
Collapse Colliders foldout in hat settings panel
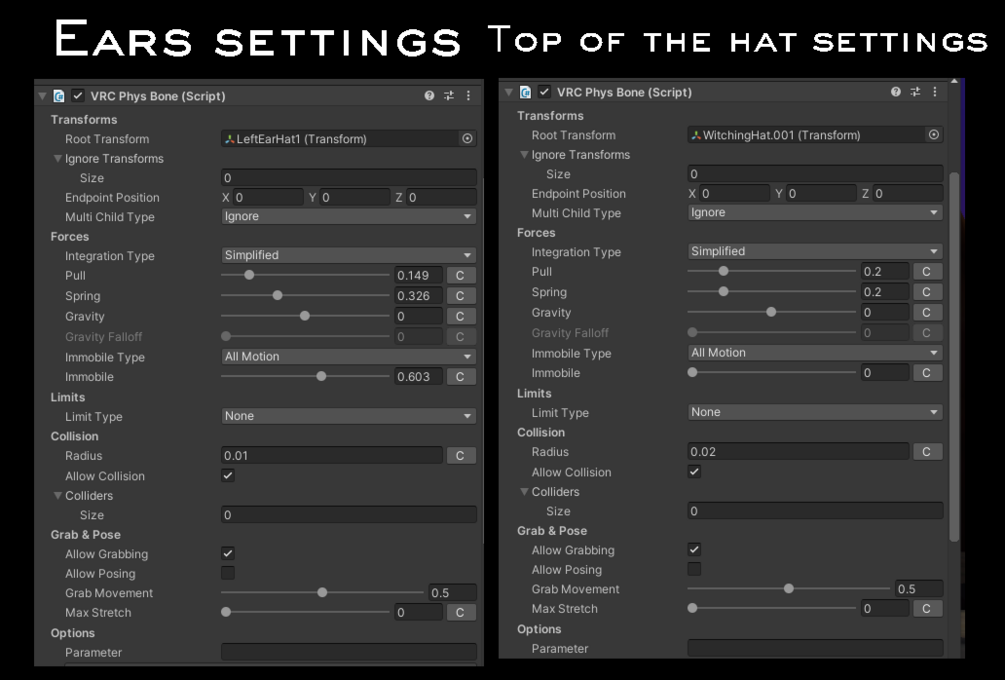click(x=524, y=492)
